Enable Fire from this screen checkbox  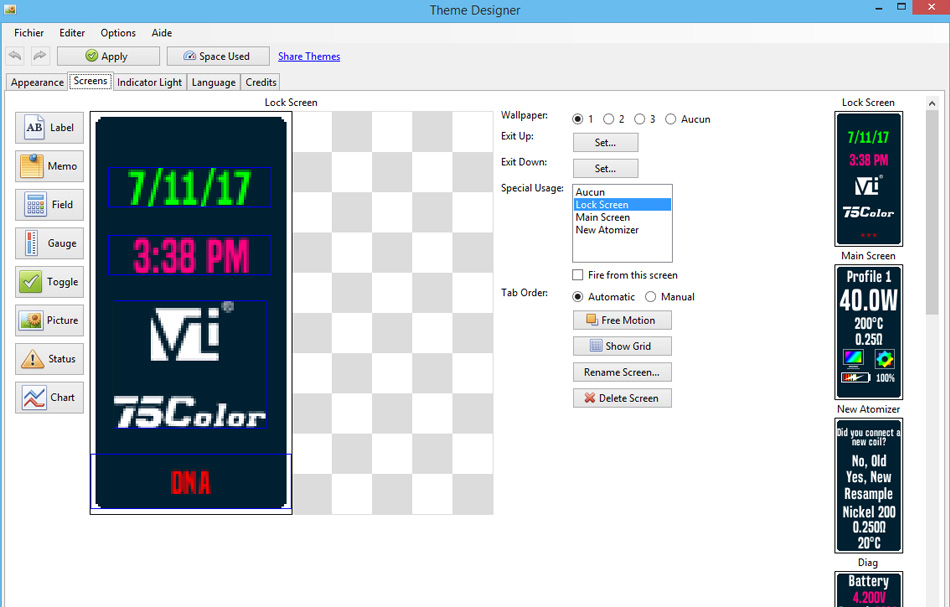click(x=578, y=275)
